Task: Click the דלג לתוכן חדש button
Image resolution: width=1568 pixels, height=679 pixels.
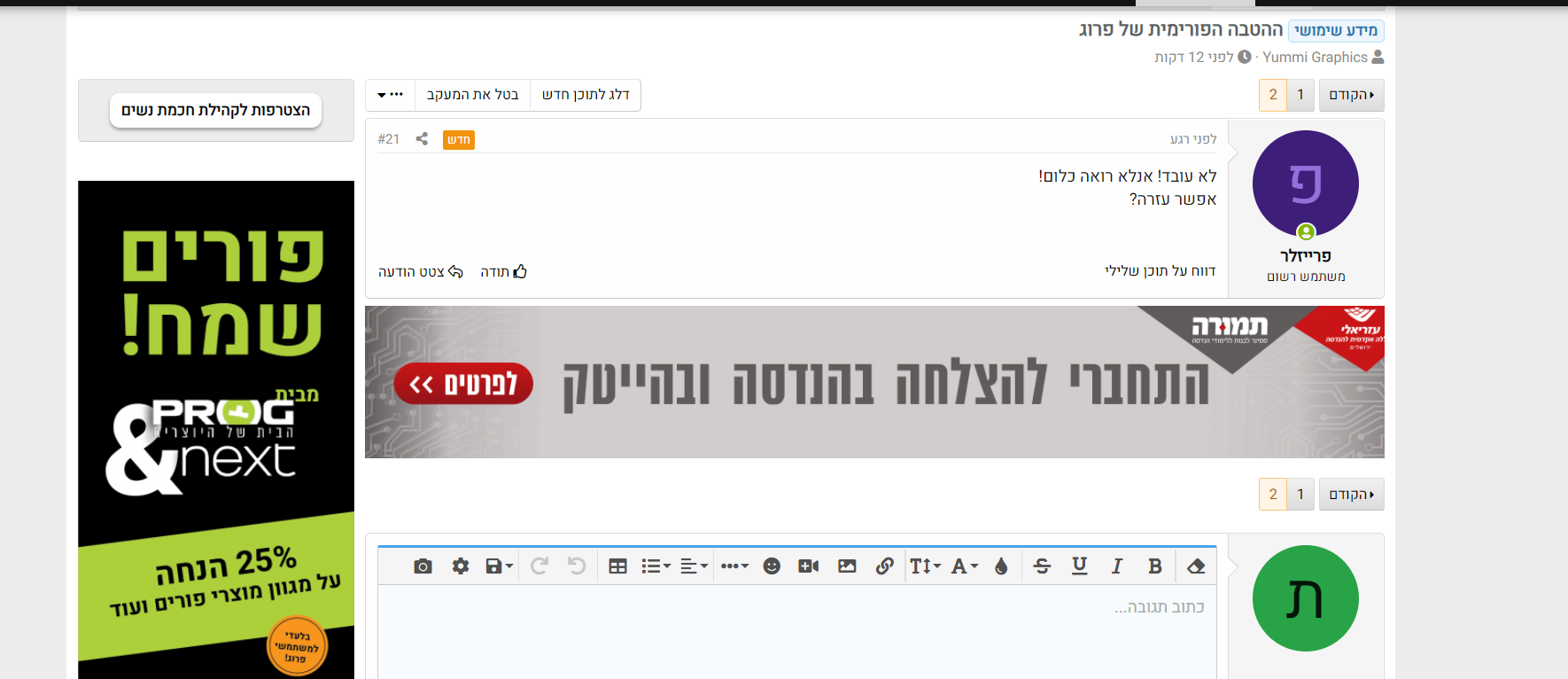Action: [586, 95]
